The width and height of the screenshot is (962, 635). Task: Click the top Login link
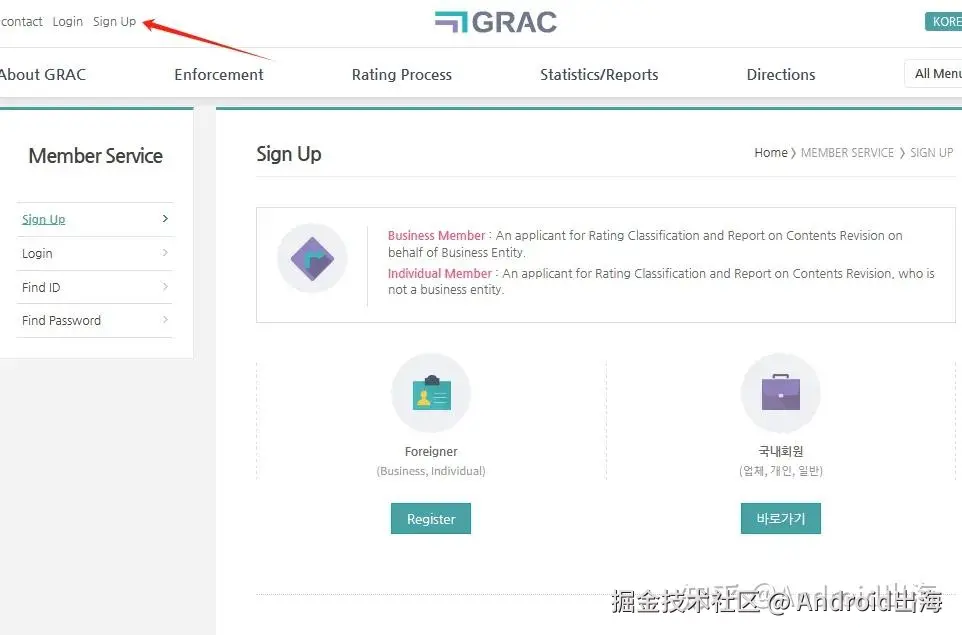(67, 21)
